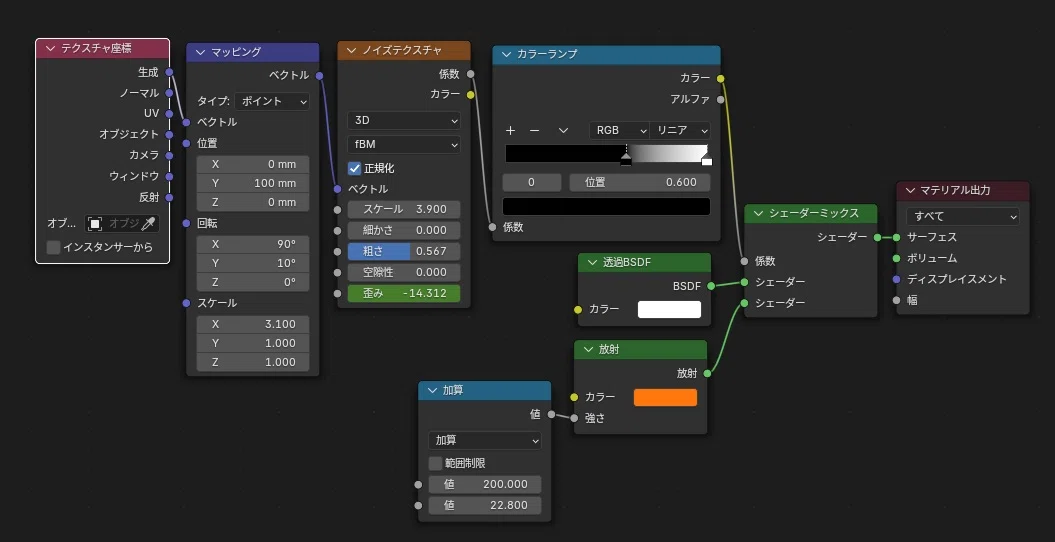Click the location Y field 100 mm
The image size is (1055, 542).
tap(253, 184)
